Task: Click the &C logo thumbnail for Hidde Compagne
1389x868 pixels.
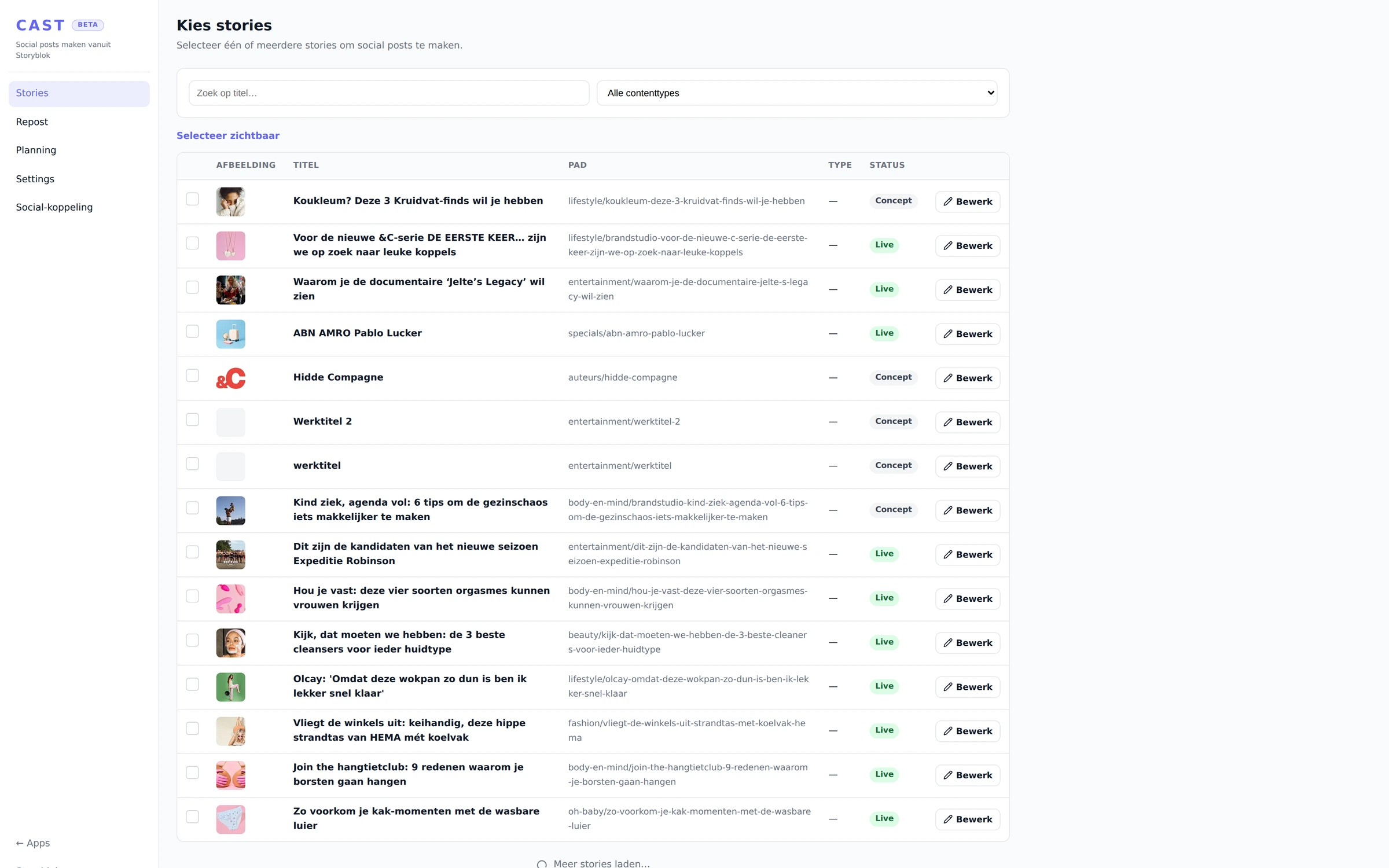Action: [230, 378]
